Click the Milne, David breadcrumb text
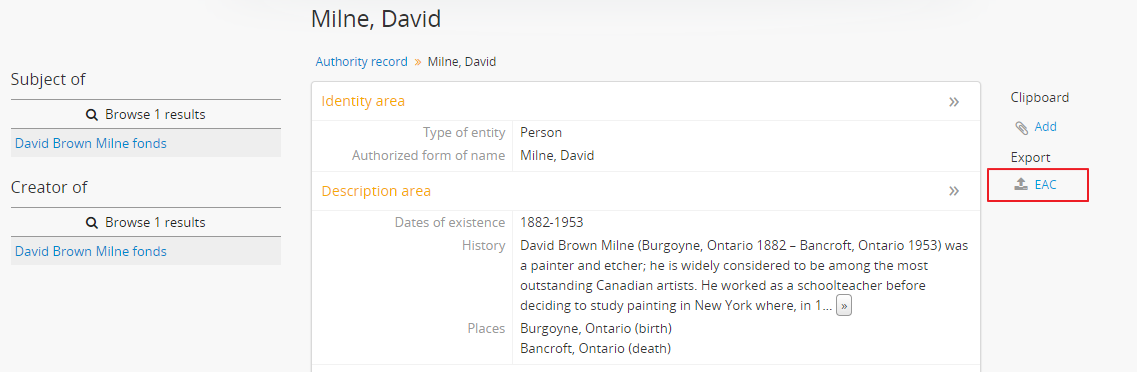1137x372 pixels. pos(462,62)
